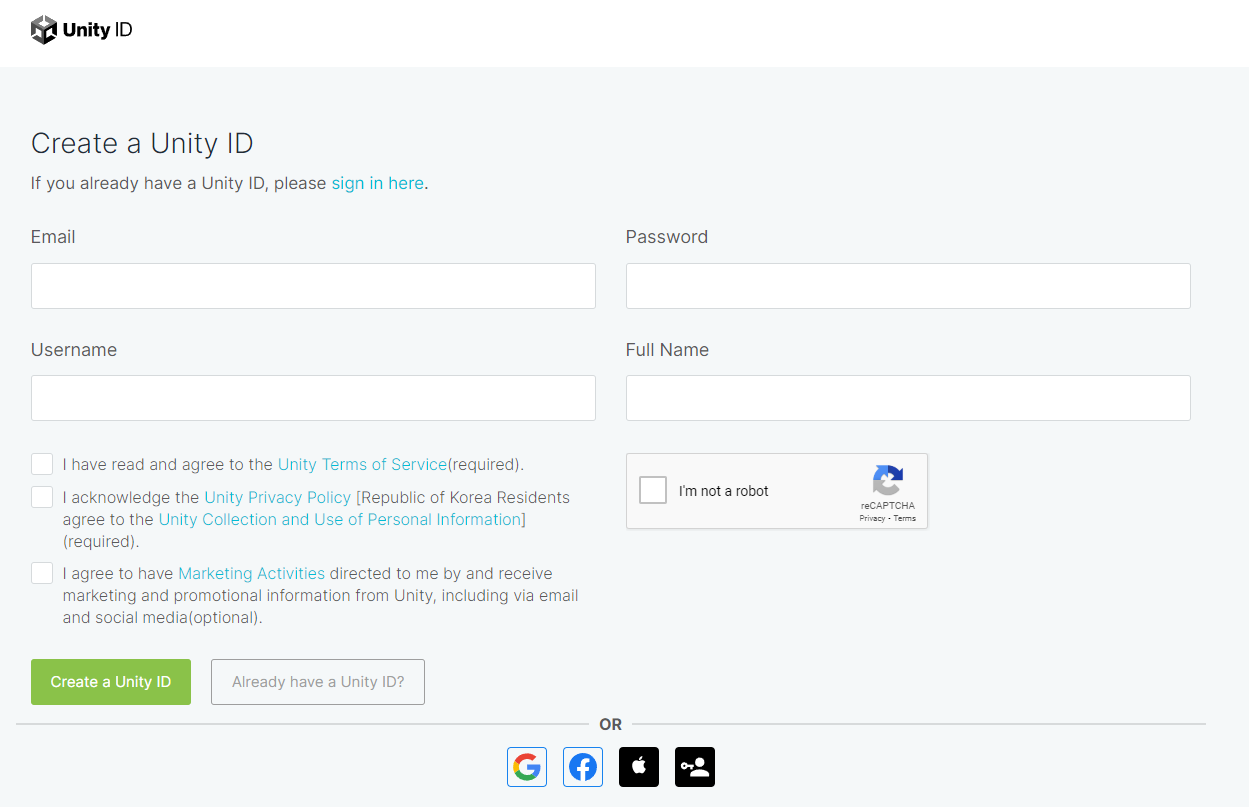The height and width of the screenshot is (807, 1249).
Task: Choose the single sign-on key icon
Action: click(695, 767)
